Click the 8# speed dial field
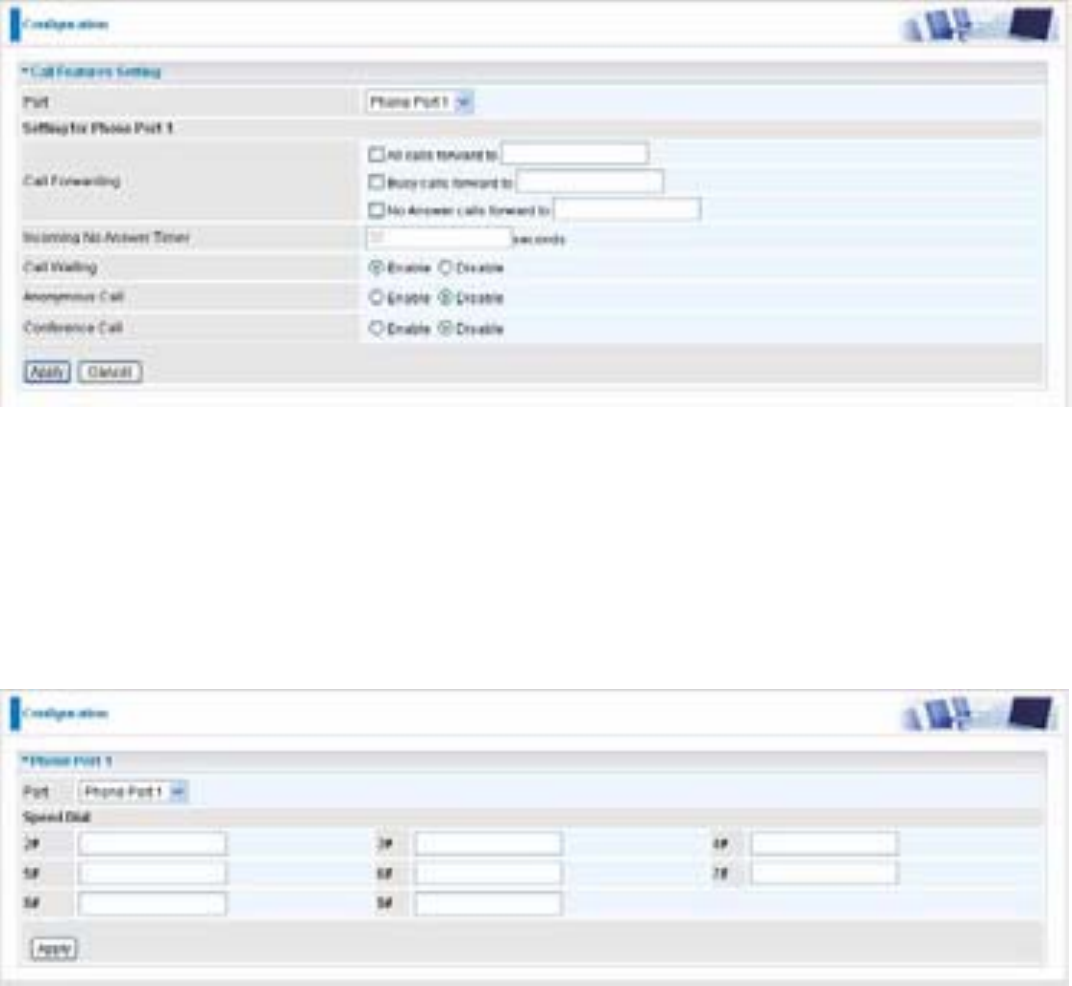Screen dimensions: 1072x986 tap(152, 903)
